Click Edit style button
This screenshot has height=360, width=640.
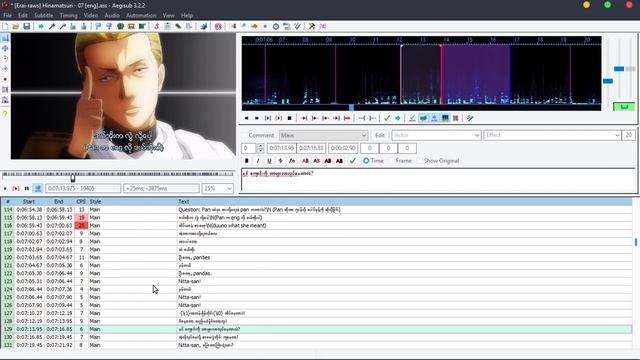[x=380, y=135]
